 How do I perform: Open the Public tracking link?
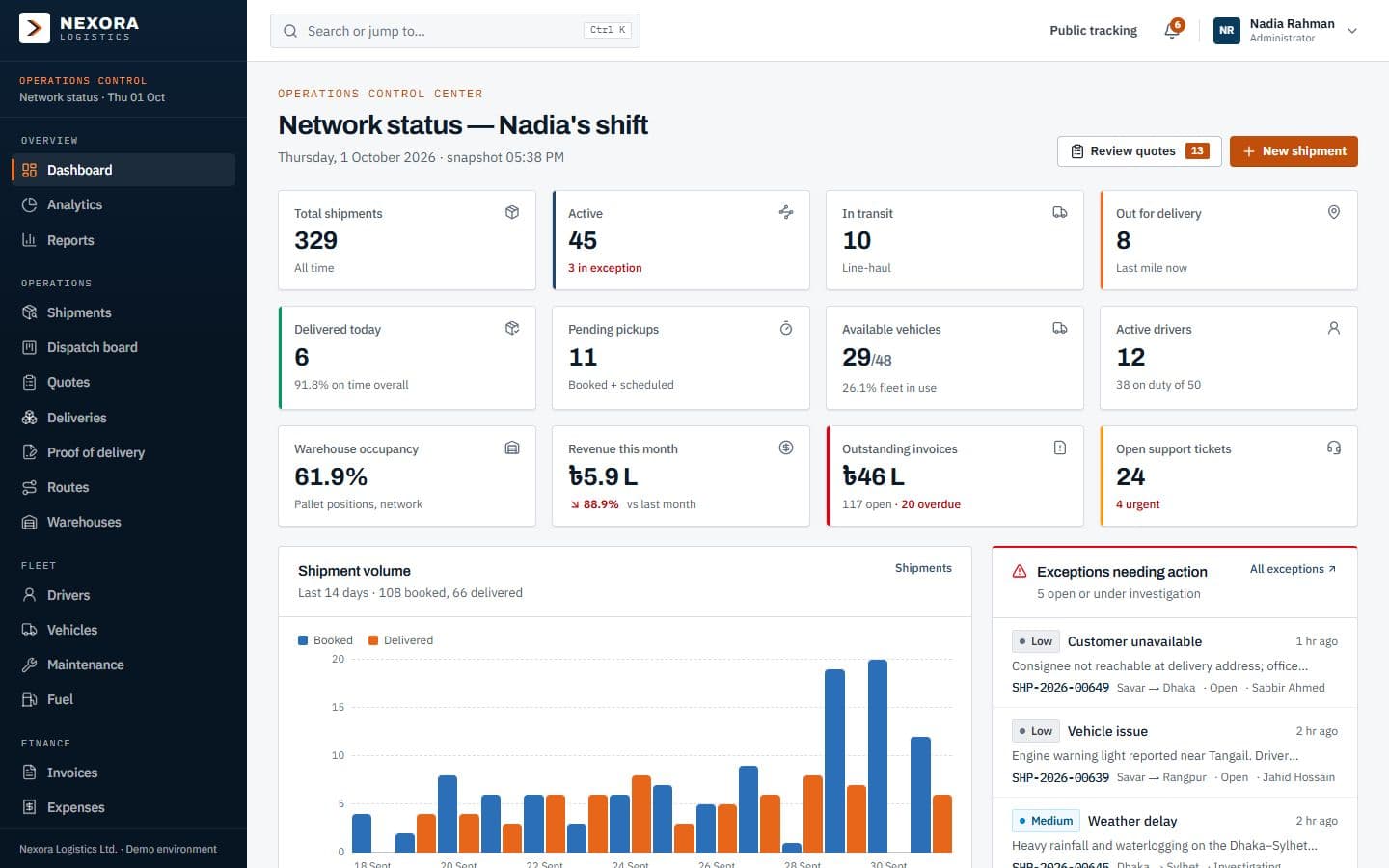[1093, 31]
